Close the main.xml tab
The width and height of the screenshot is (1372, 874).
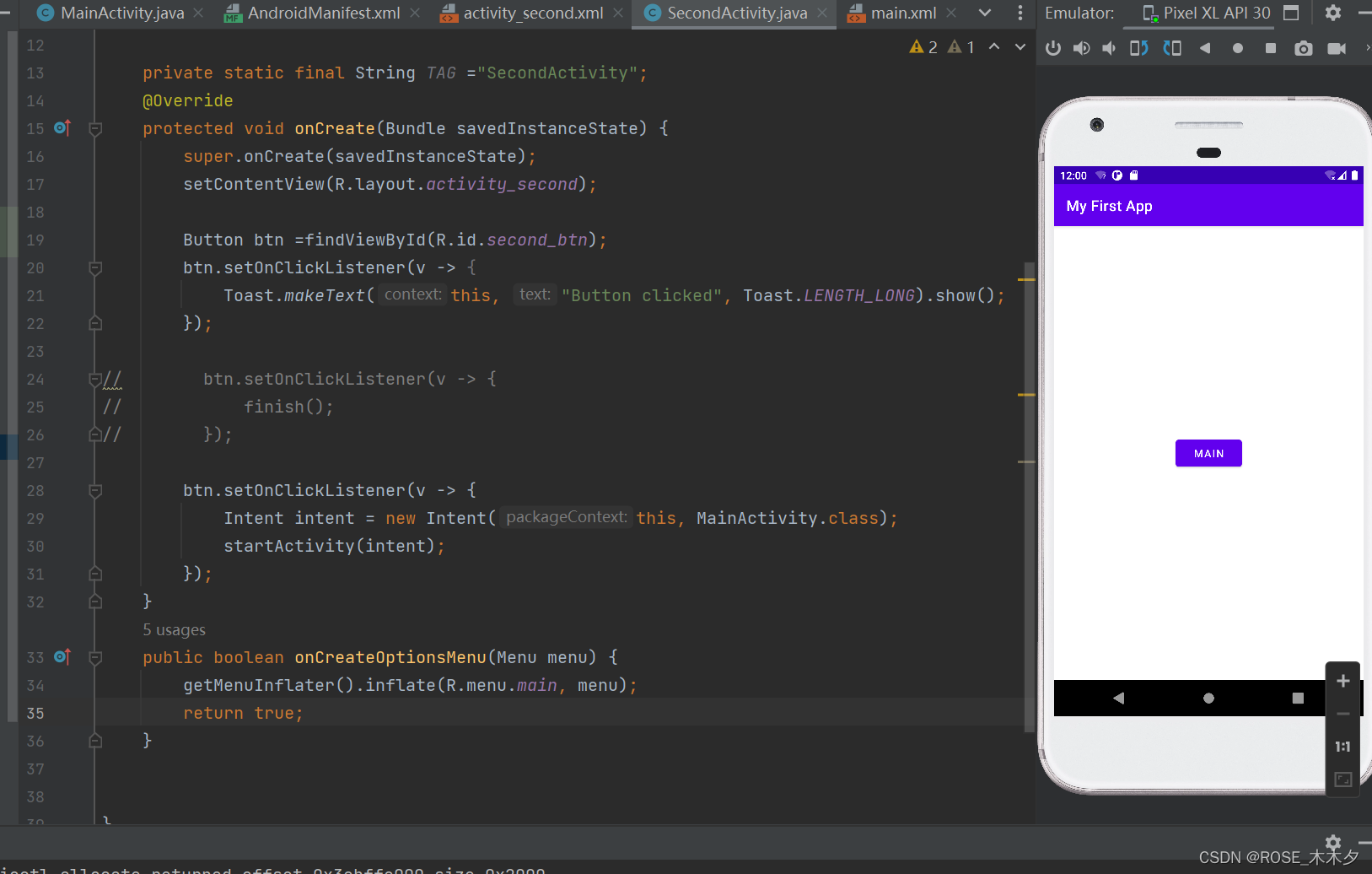[951, 13]
